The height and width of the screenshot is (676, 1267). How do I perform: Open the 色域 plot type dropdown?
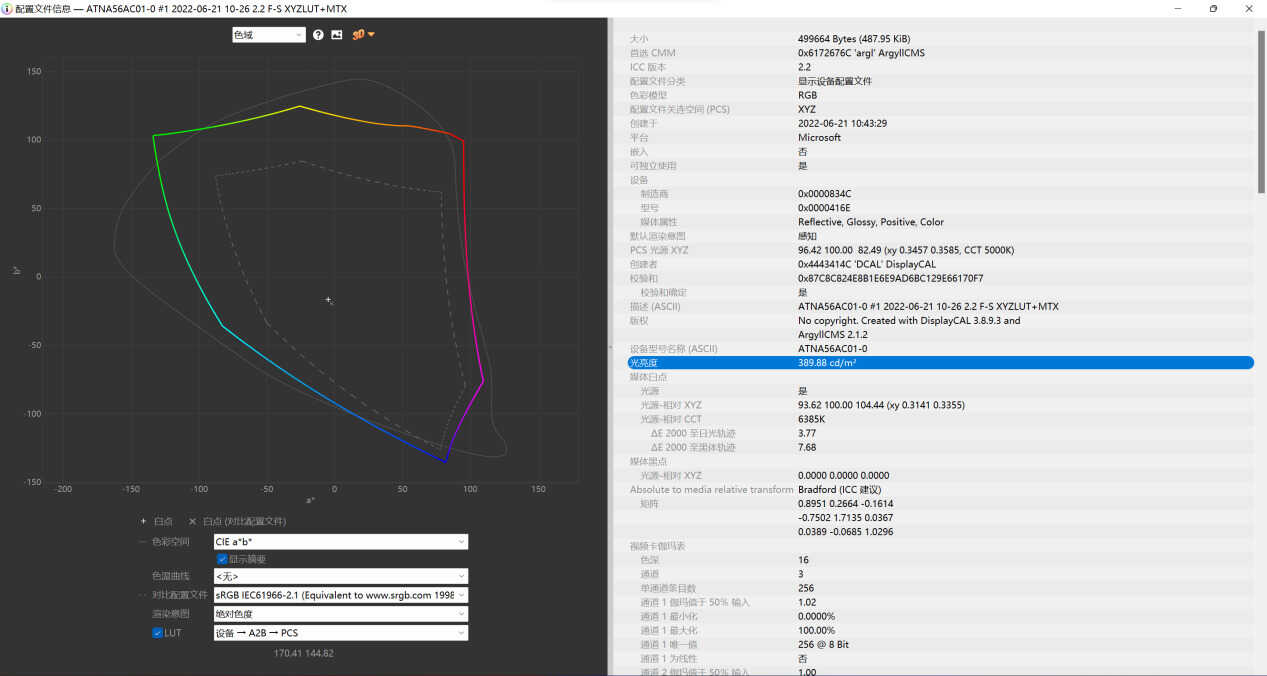tap(268, 35)
